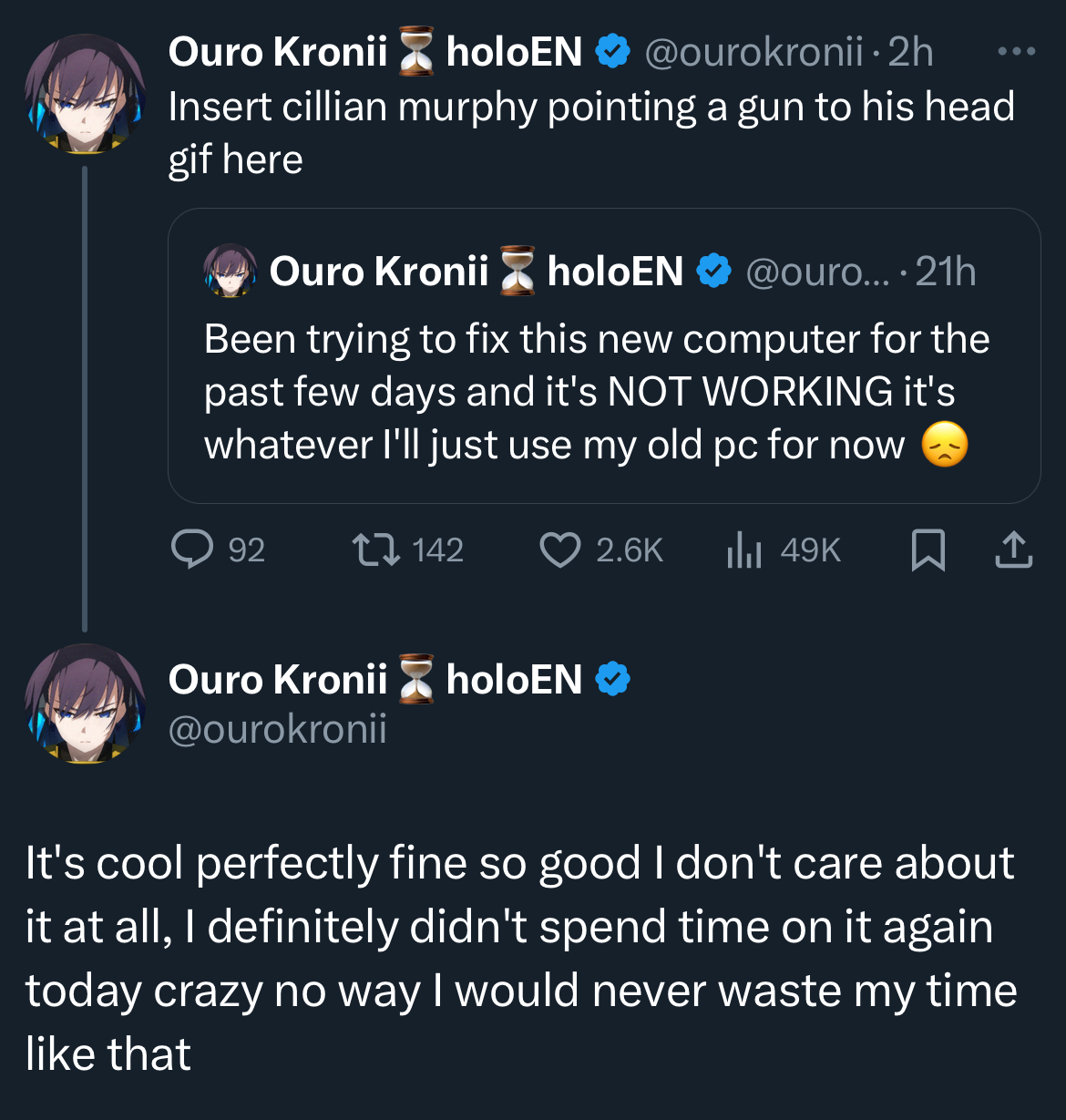Screen dimensions: 1066x1120
Task: Open view analytics bar chart icon
Action: click(743, 550)
